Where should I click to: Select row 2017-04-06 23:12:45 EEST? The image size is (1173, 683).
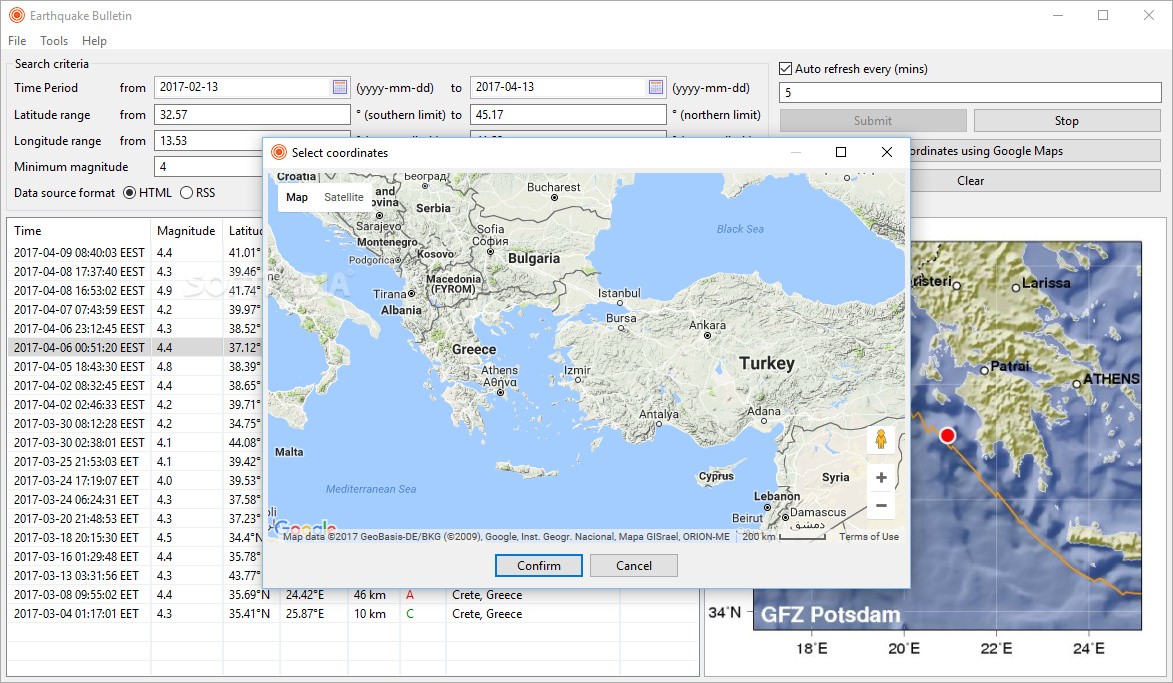point(135,328)
